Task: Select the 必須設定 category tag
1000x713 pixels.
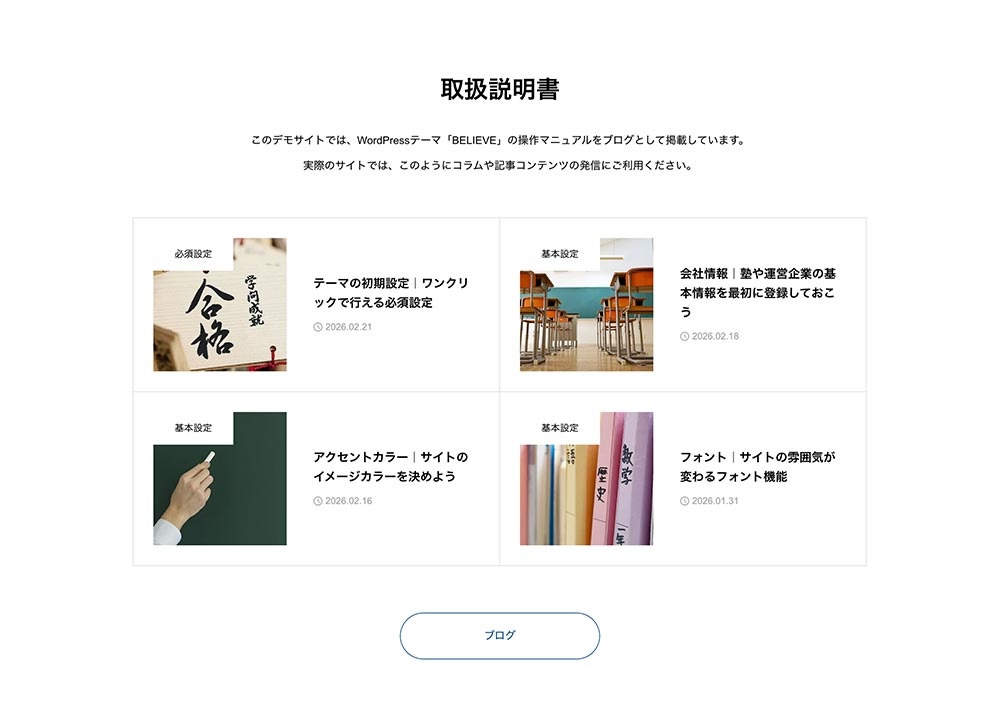Action: coord(193,254)
